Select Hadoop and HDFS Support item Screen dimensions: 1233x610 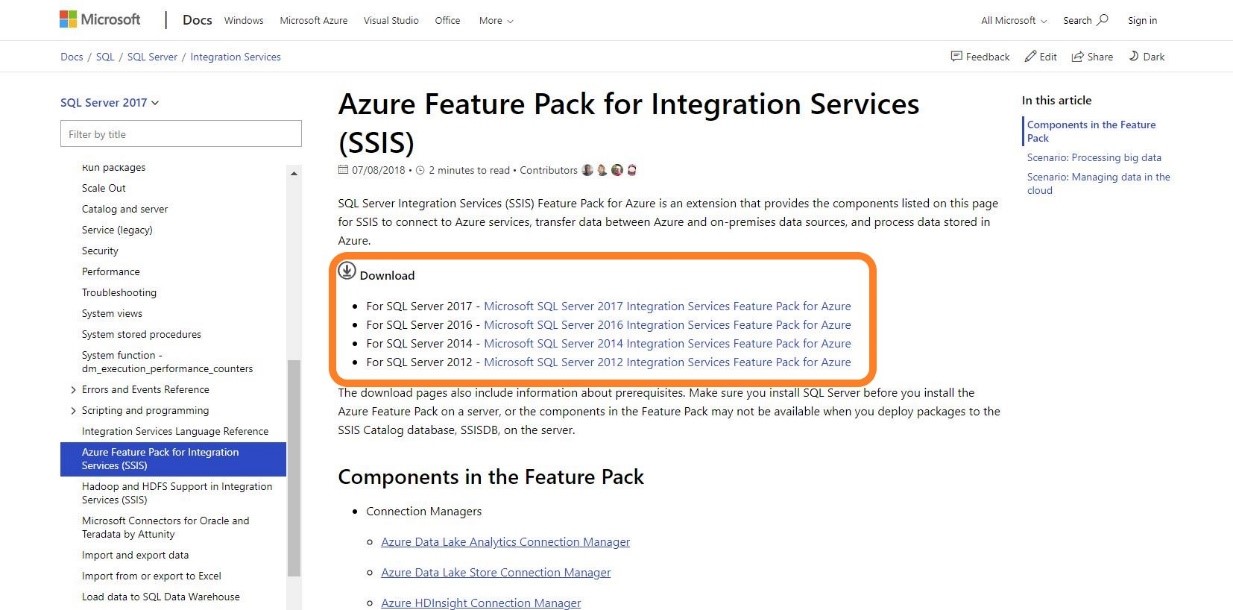point(176,493)
